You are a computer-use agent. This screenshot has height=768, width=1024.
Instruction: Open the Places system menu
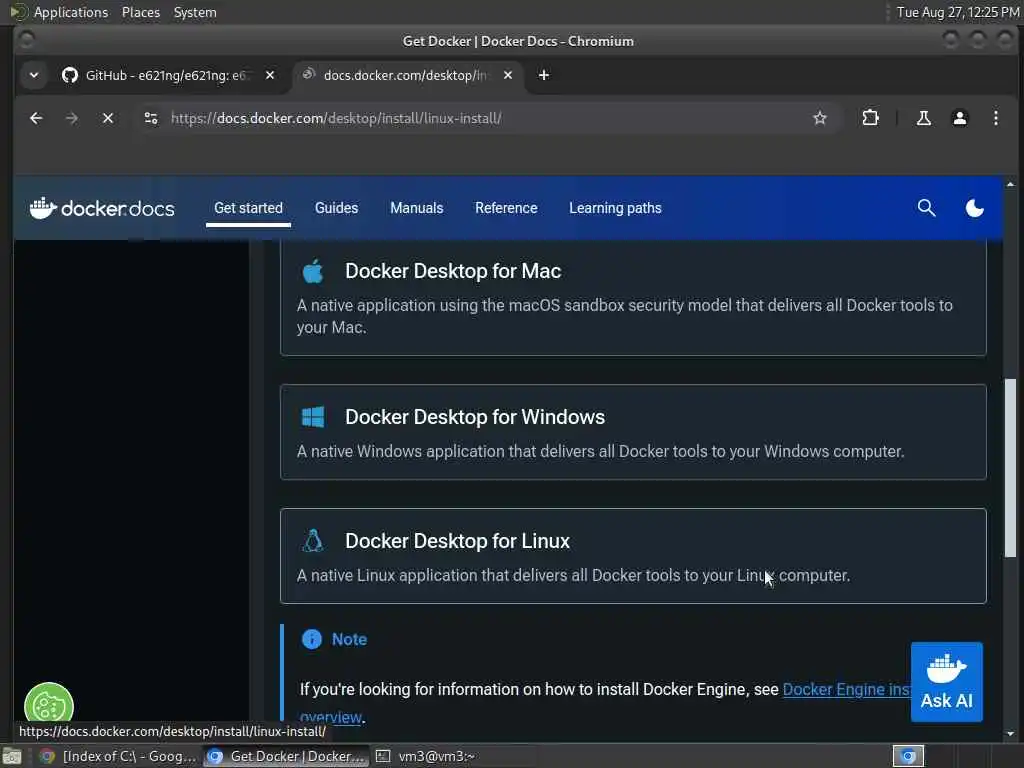point(140,12)
